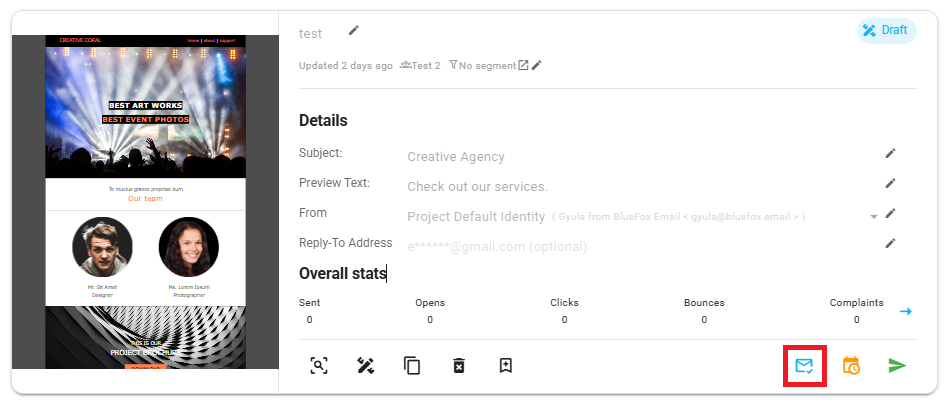Open the From identity dropdown arrow

pyautogui.click(x=874, y=217)
